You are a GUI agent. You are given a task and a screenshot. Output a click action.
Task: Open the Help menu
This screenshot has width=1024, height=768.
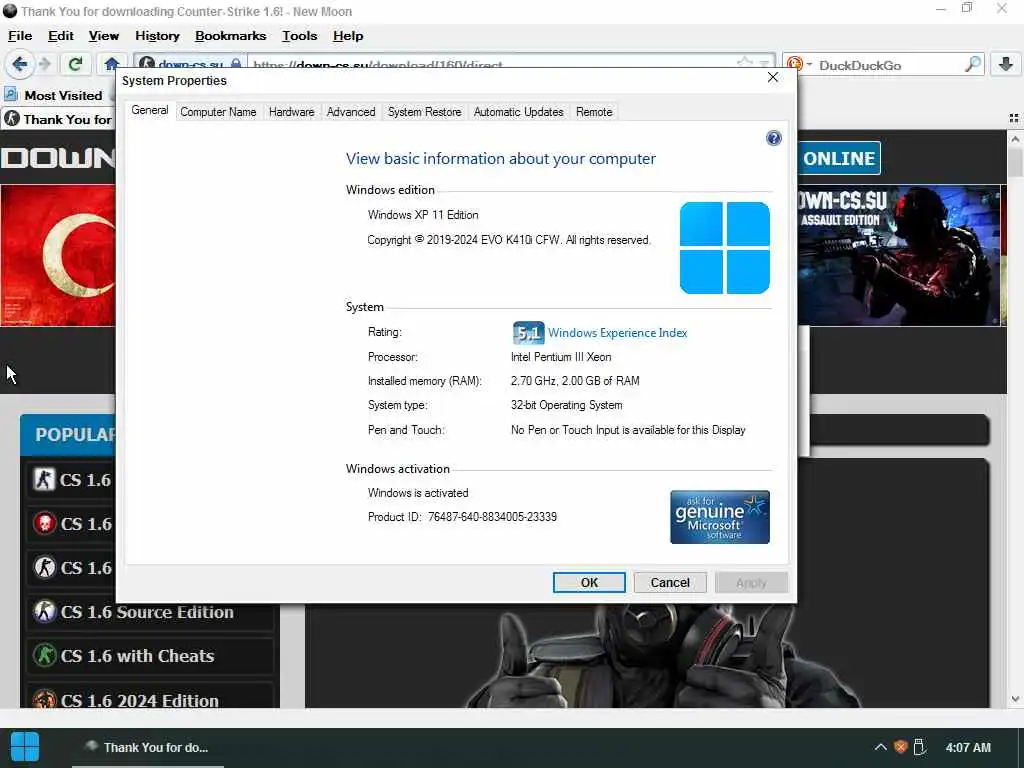(x=348, y=36)
